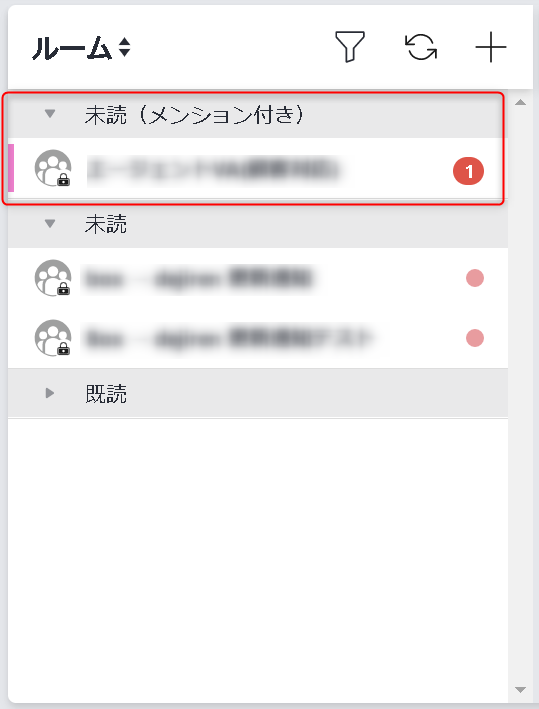
Task: Click the red unread badge showing 1
Action: [468, 171]
